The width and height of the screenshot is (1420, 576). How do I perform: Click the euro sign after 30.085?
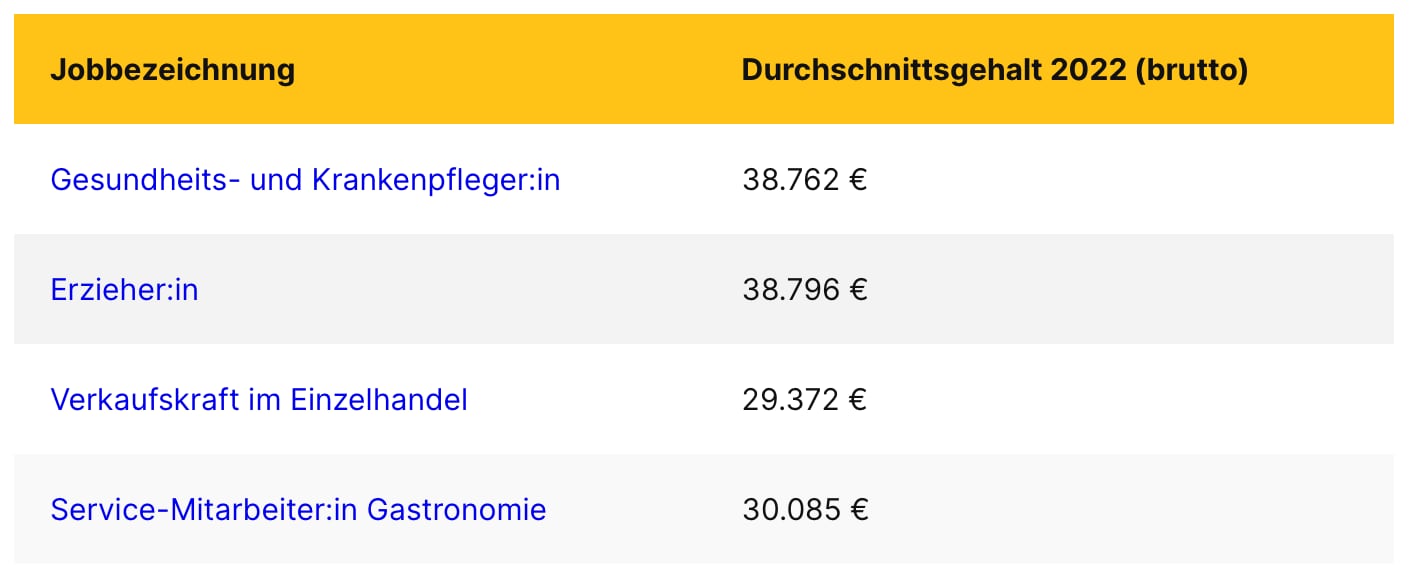pyautogui.click(x=857, y=510)
